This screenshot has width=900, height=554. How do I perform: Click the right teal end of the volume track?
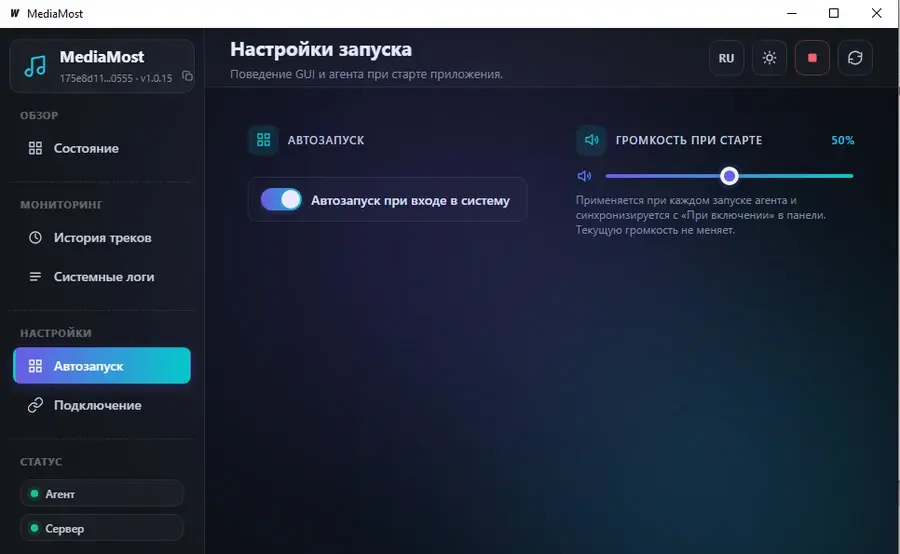click(849, 176)
